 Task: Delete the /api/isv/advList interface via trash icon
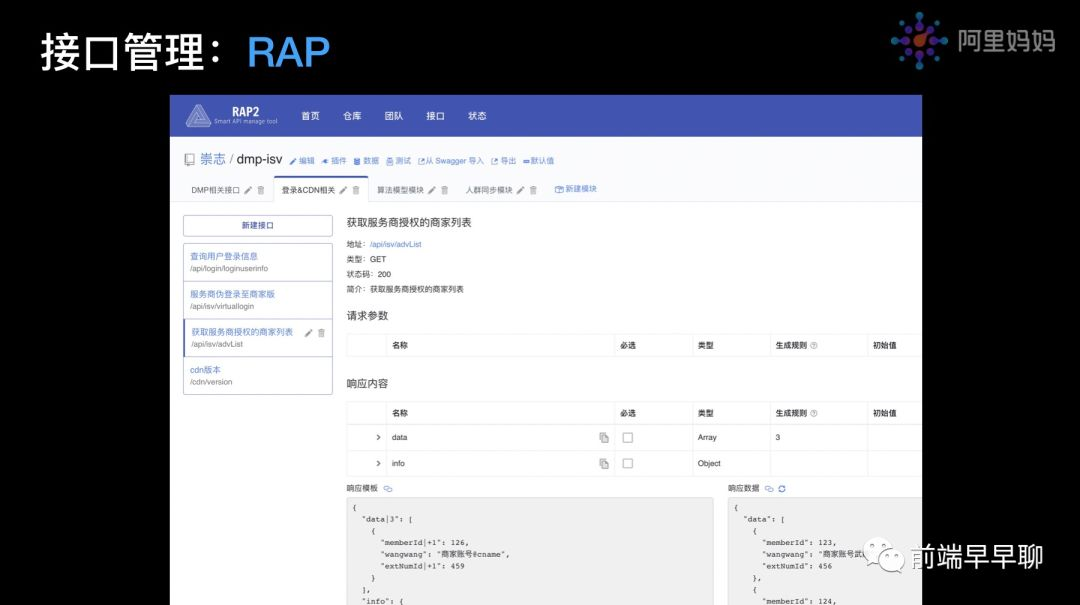(x=321, y=333)
